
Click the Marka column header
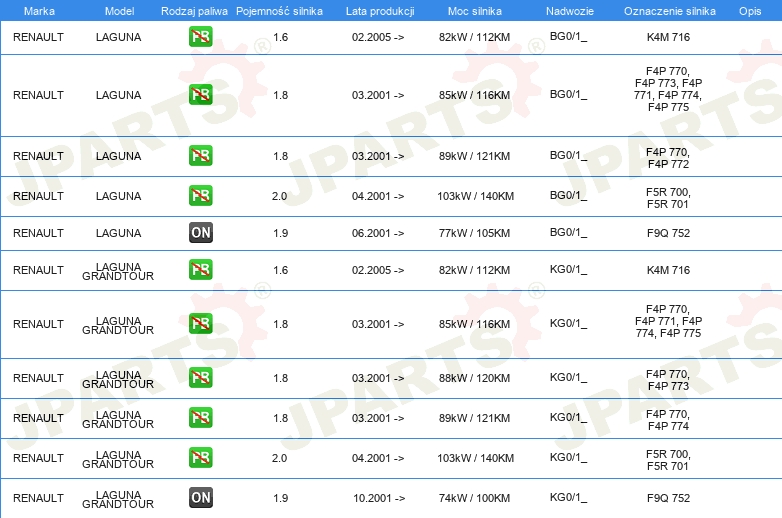click(39, 11)
